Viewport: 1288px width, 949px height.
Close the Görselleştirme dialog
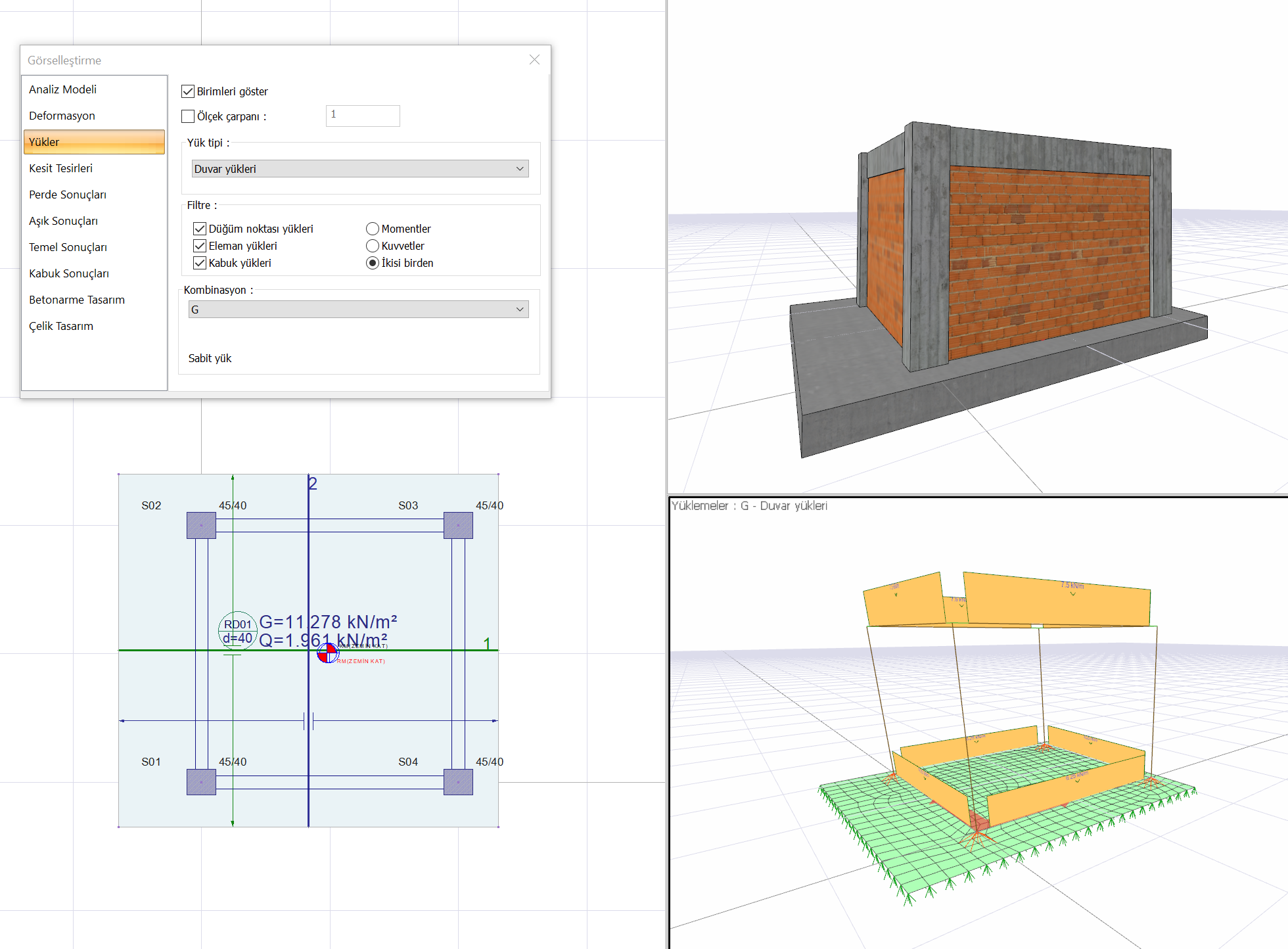coord(534,60)
